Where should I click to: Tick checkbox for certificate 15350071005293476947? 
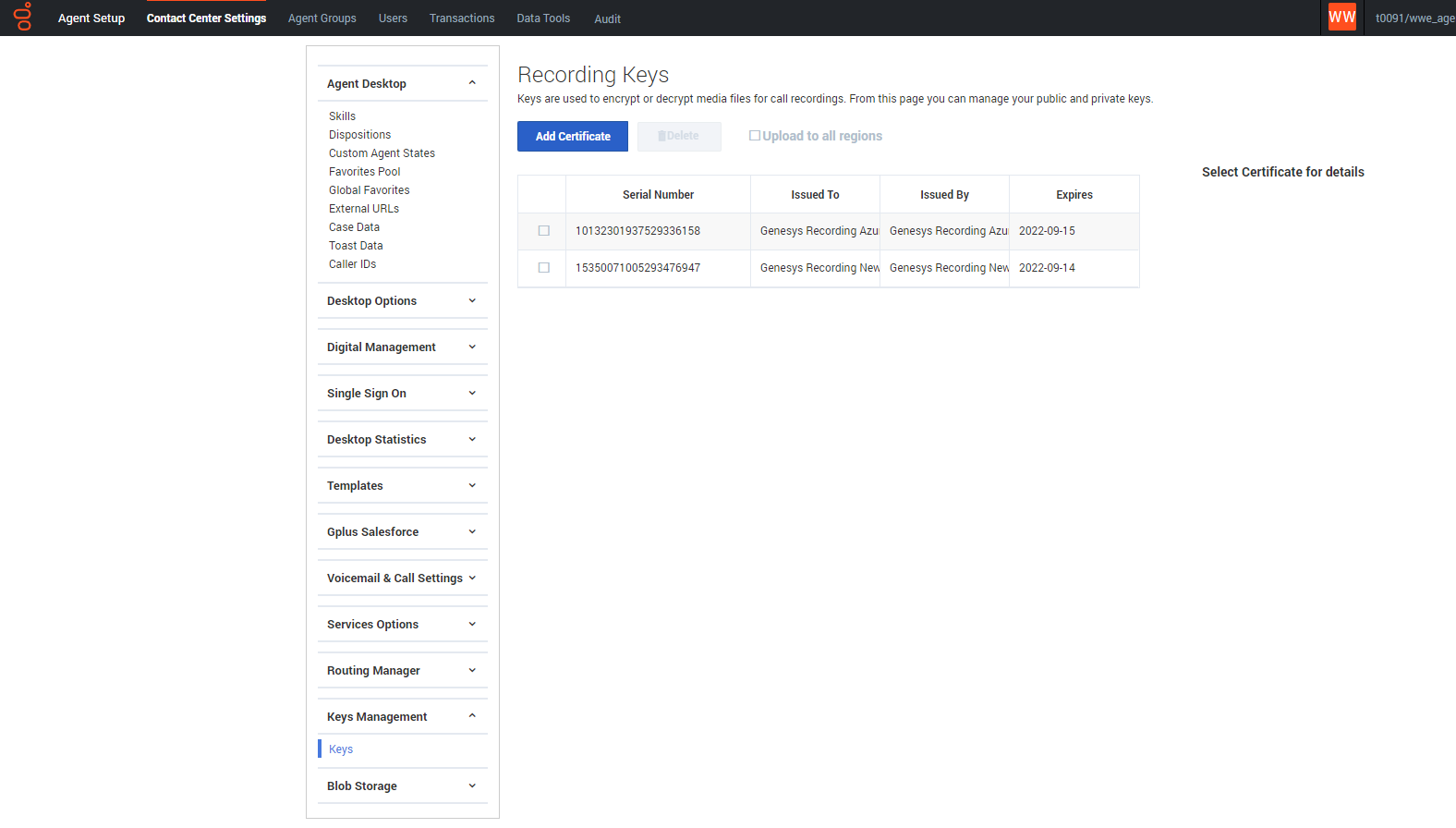pos(544,268)
